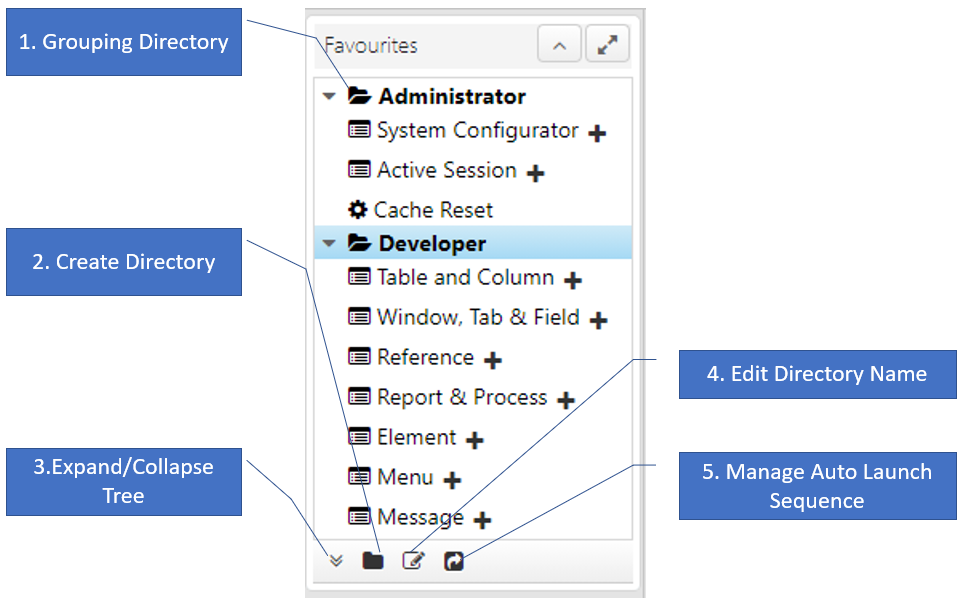Click plus icon next to Table and Column

[x=573, y=281]
